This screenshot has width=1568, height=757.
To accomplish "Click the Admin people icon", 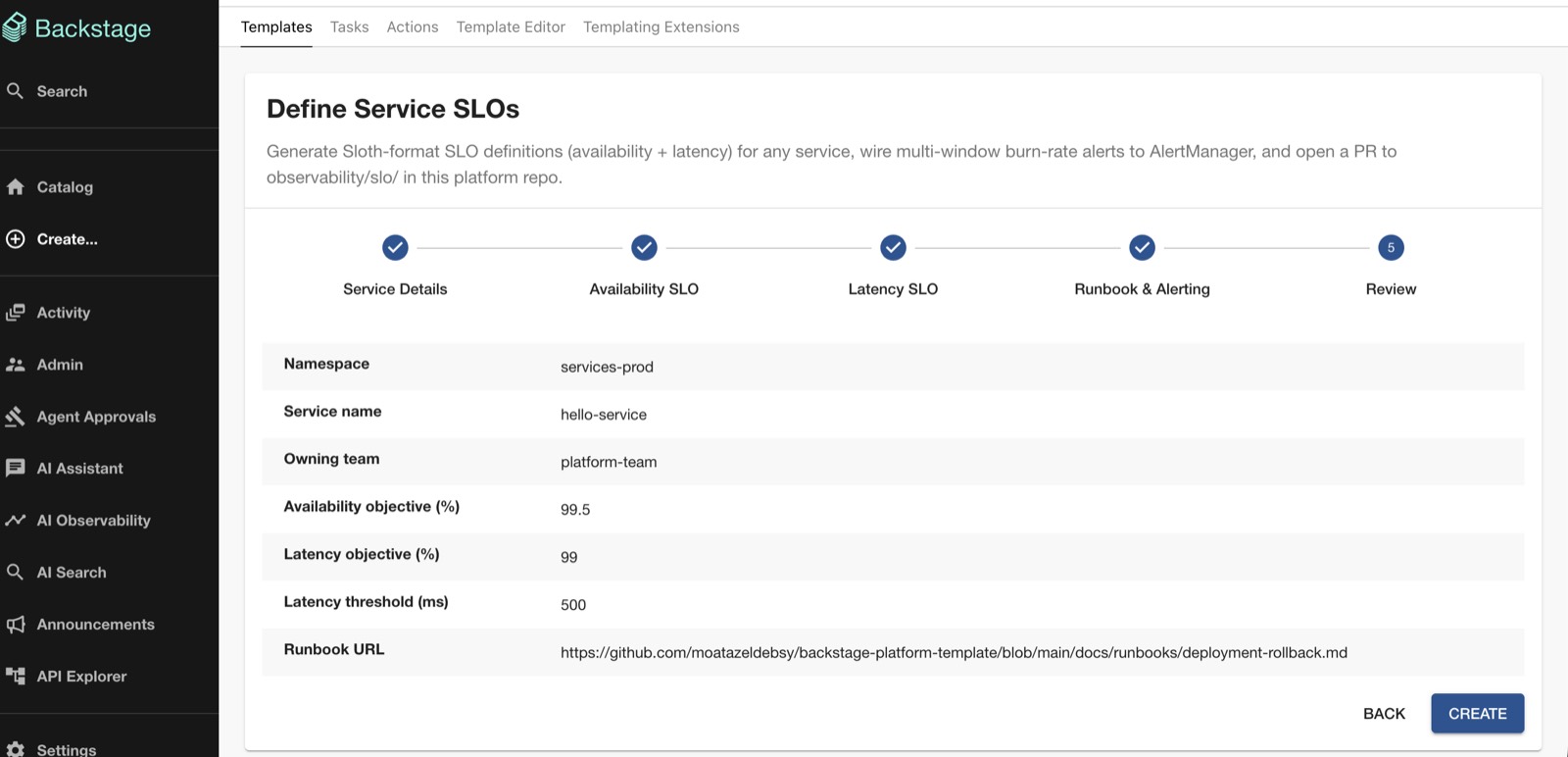I will 15,364.
